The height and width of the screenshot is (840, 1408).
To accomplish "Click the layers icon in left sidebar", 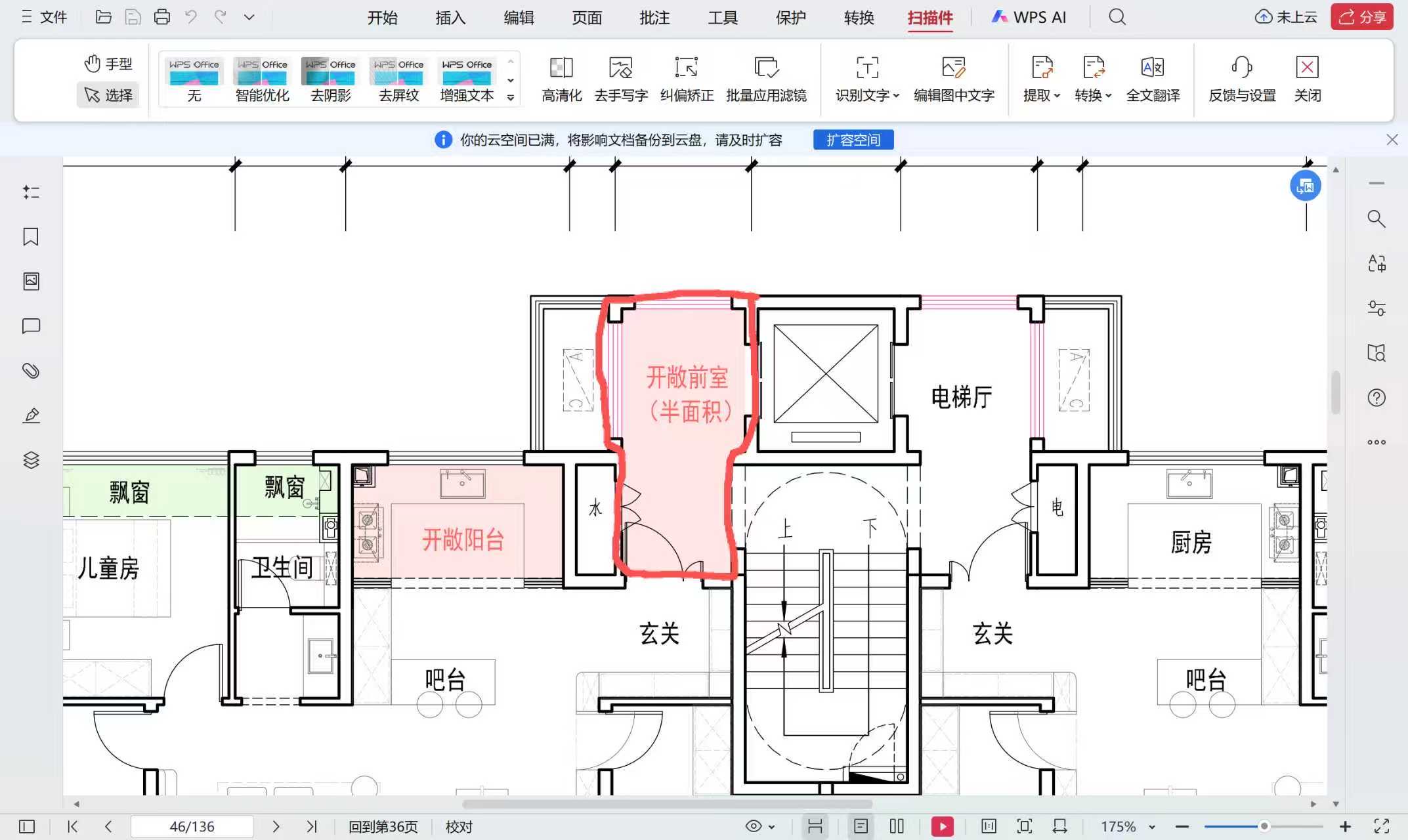I will 31,460.
